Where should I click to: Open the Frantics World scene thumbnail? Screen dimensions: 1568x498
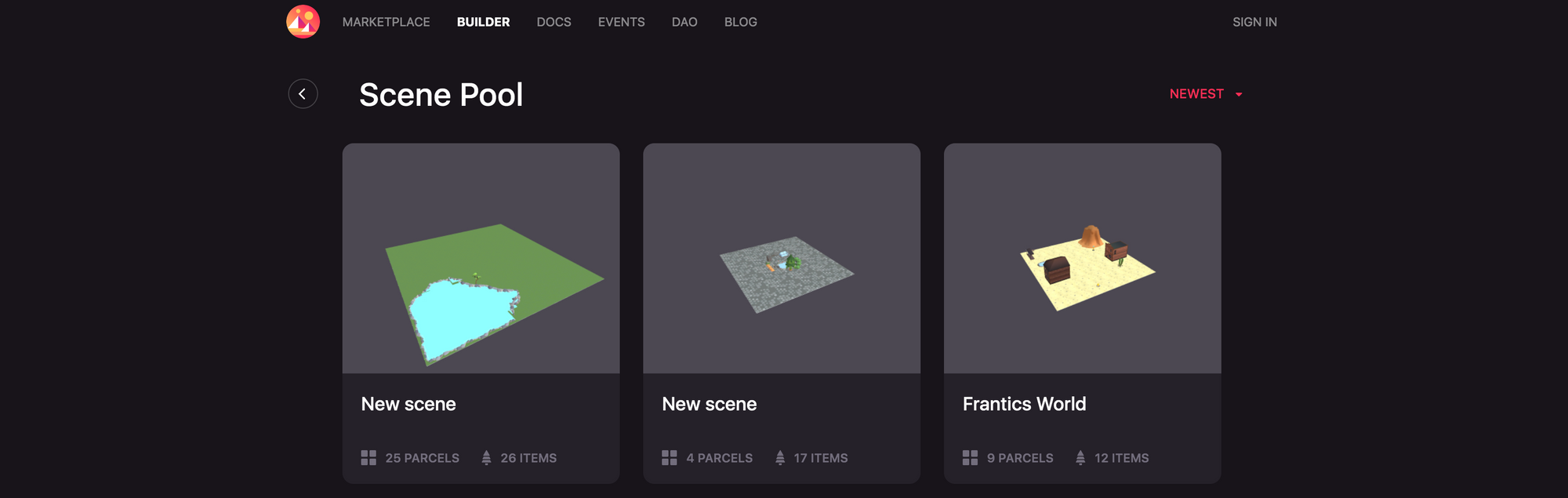1083,258
